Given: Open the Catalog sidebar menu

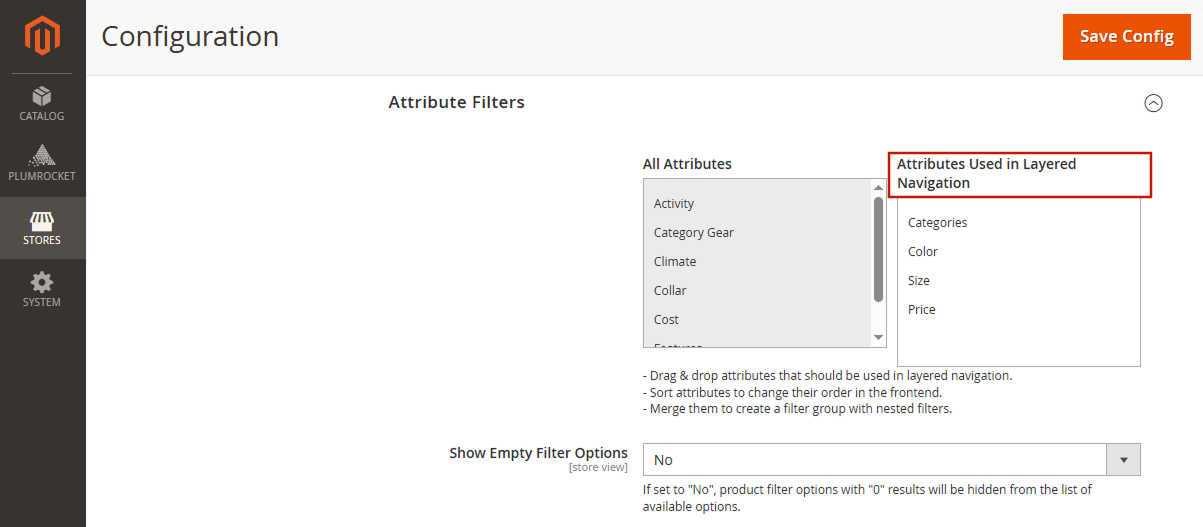Looking at the screenshot, I should (42, 104).
